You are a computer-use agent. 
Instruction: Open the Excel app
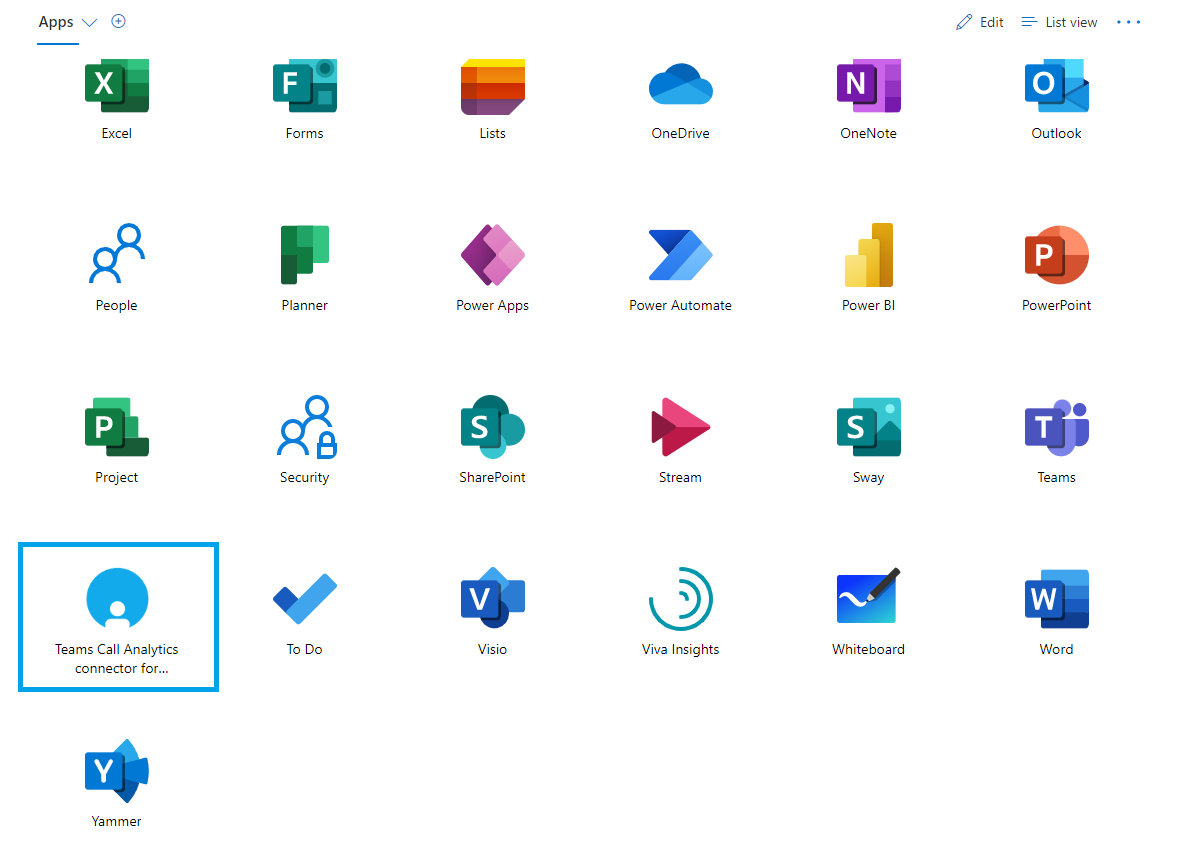click(x=117, y=88)
